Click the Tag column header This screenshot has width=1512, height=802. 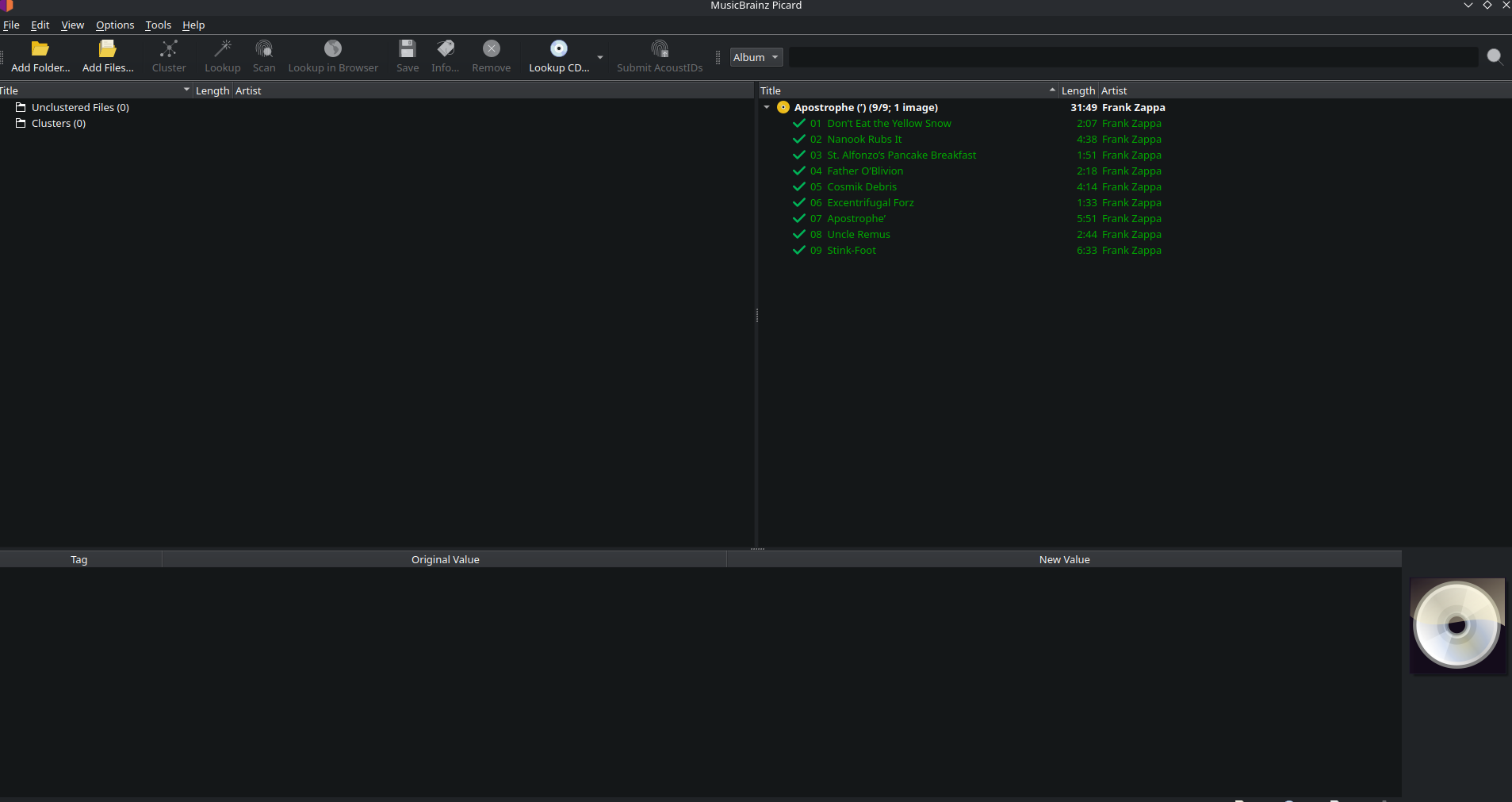click(x=79, y=559)
